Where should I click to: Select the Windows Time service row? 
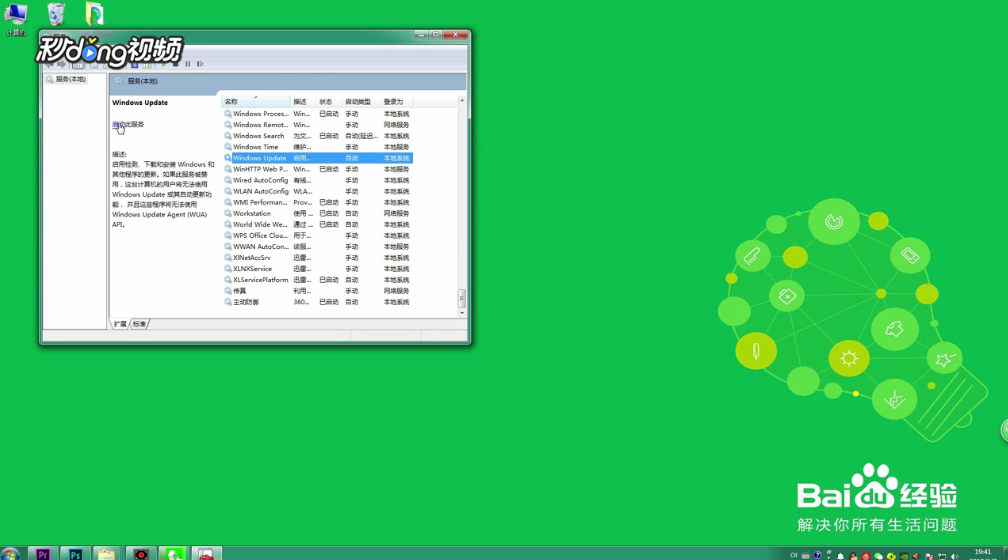pos(318,147)
